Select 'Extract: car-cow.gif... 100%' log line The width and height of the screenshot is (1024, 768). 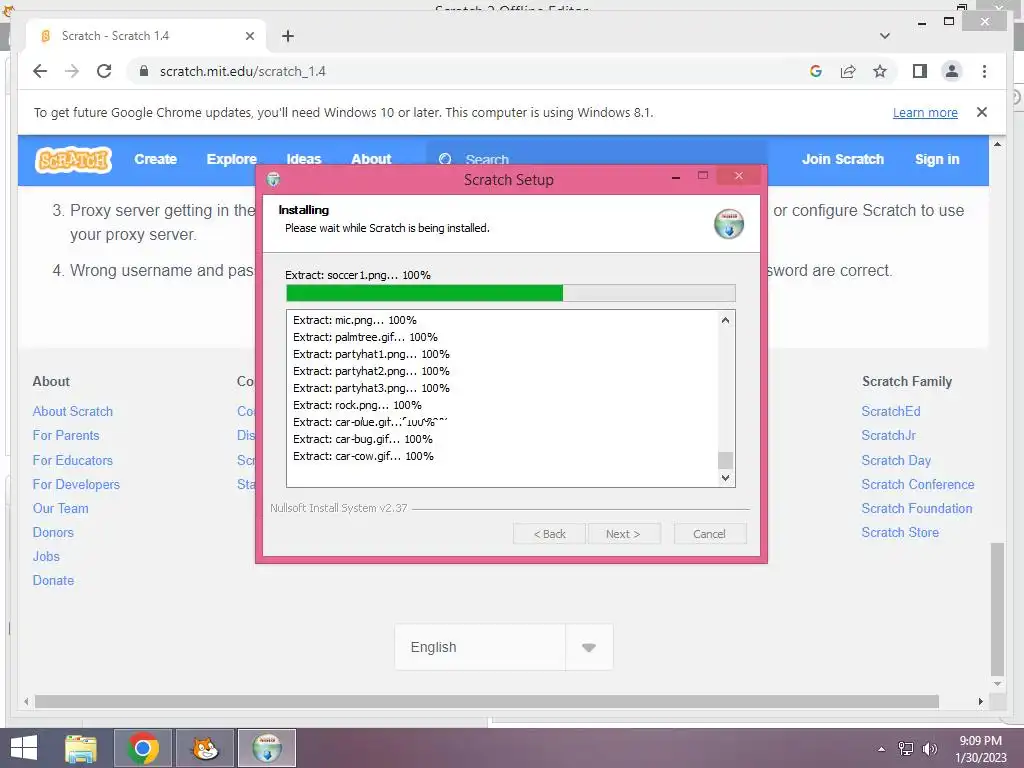[x=363, y=456]
